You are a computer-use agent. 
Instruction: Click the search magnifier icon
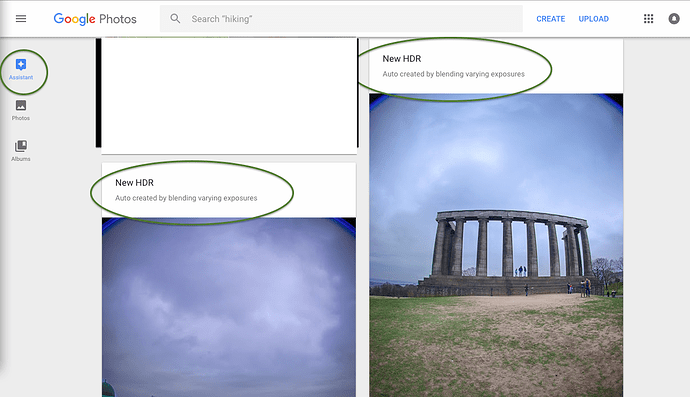click(x=175, y=18)
